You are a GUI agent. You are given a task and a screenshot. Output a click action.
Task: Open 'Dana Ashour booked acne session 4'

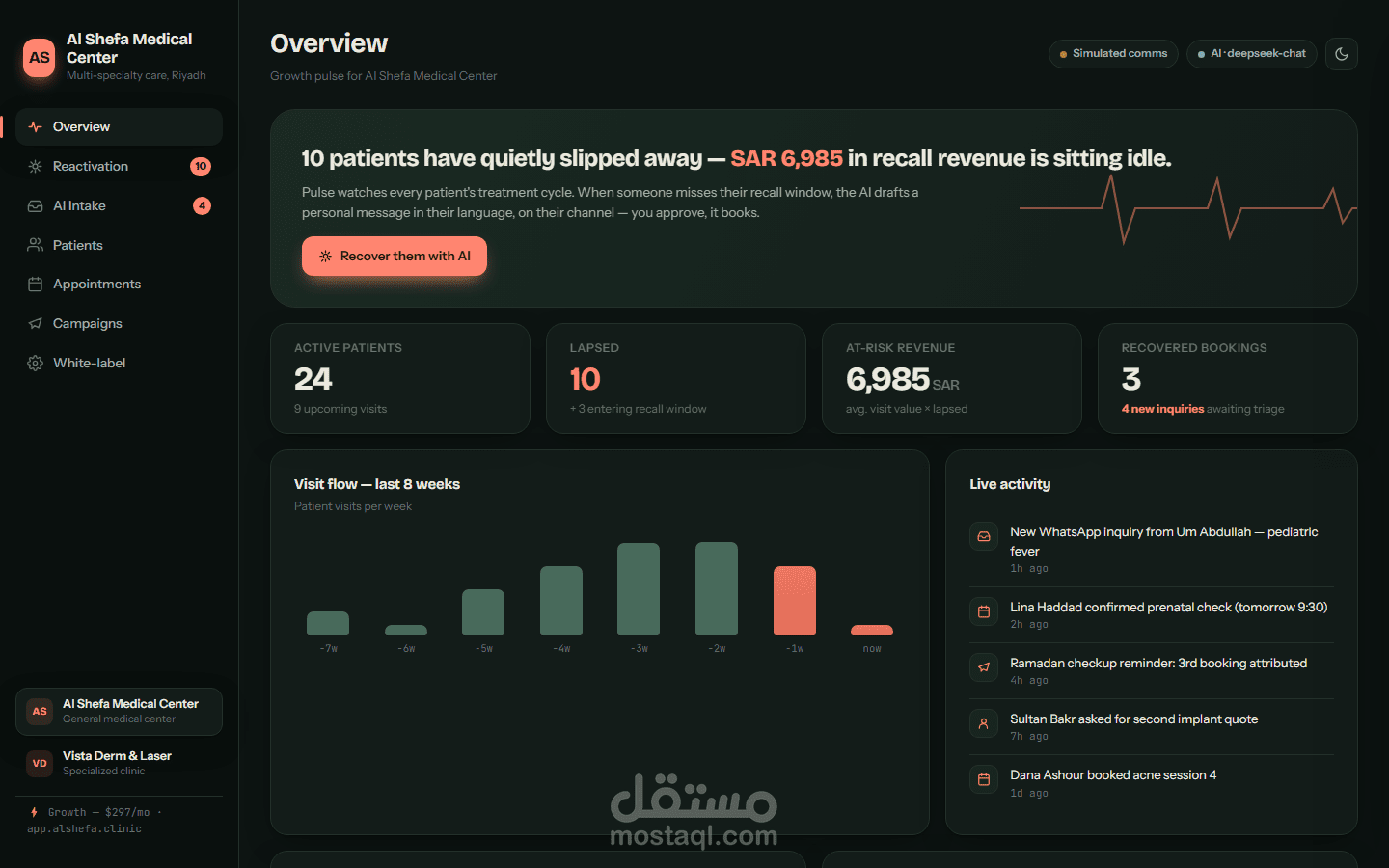click(x=1152, y=783)
